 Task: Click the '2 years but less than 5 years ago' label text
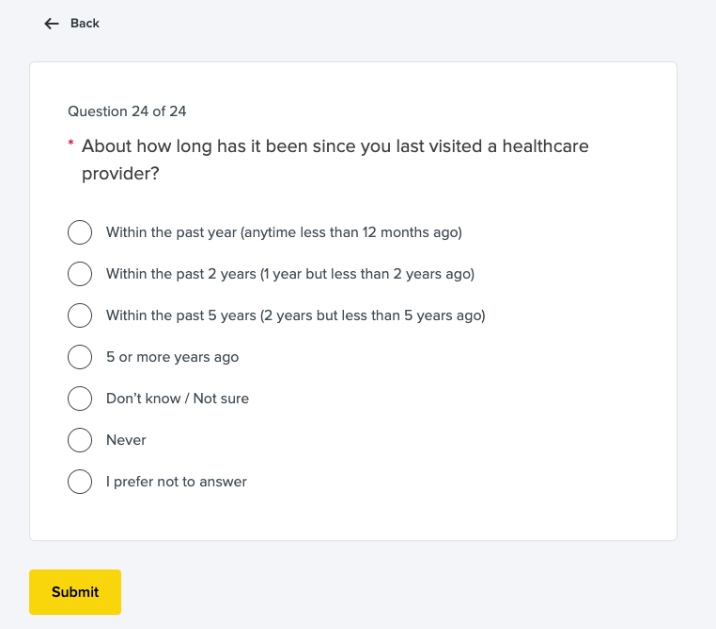point(372,315)
